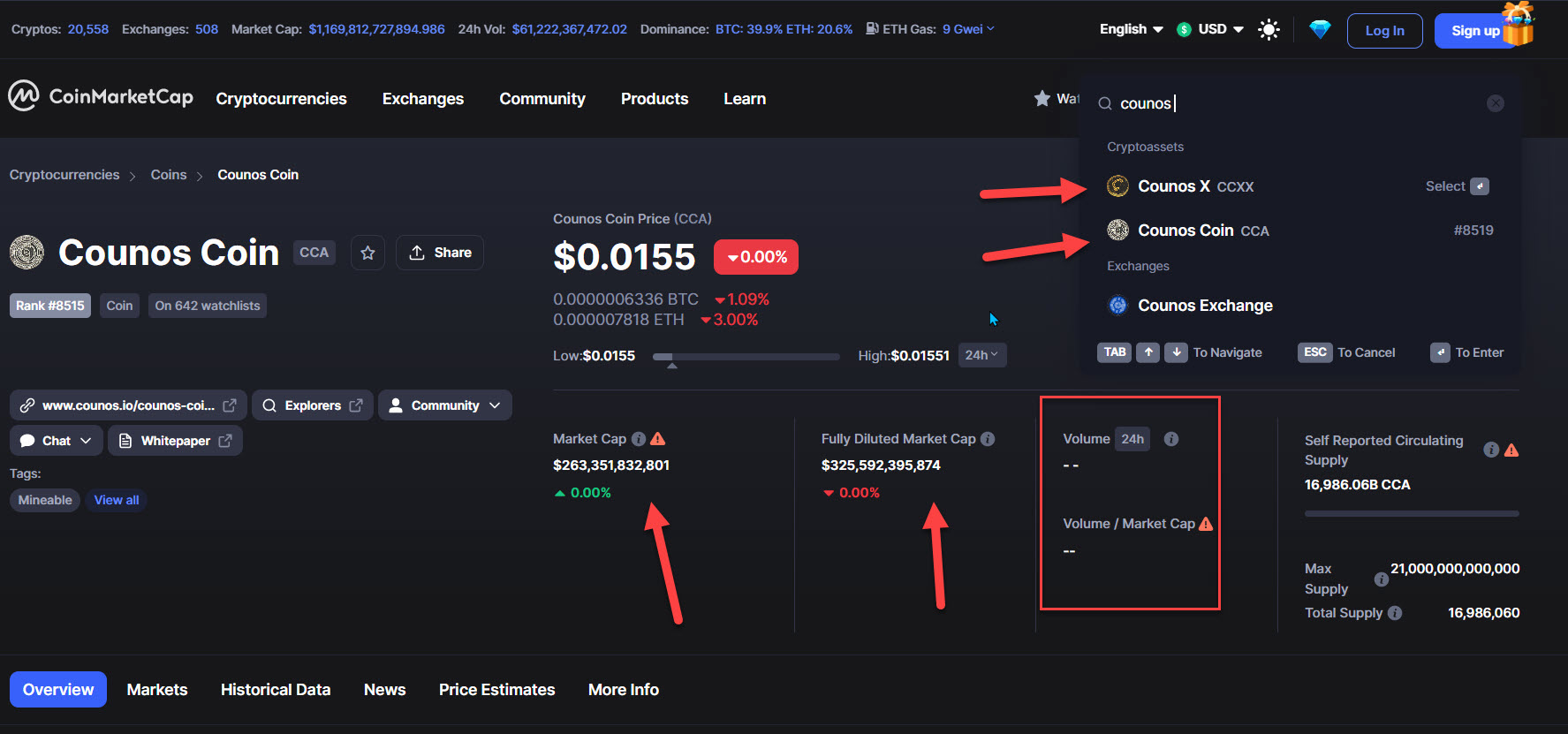Click the ETH Gas pump icon
Screen dimensions: 1568x734
tap(872, 29)
